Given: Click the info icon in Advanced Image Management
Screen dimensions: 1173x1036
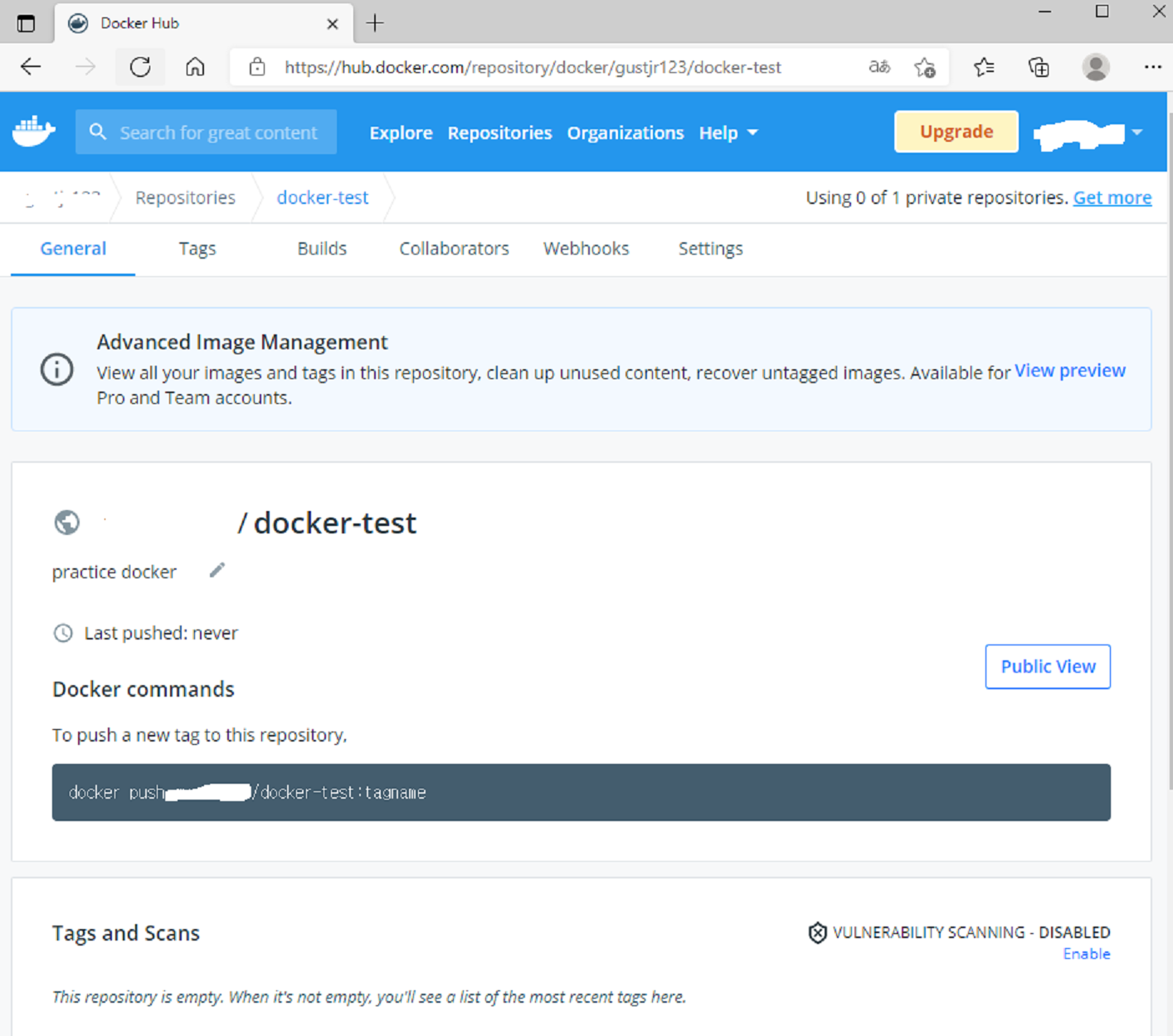Looking at the screenshot, I should click(x=57, y=369).
